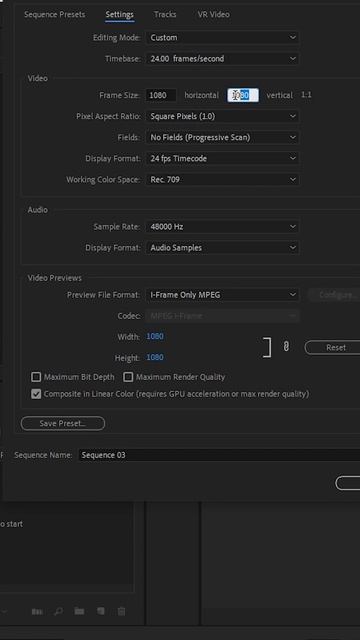Viewport: 360px width, 640px height.
Task: Switch to the Sequence Presets tab
Action: click(x=55, y=15)
